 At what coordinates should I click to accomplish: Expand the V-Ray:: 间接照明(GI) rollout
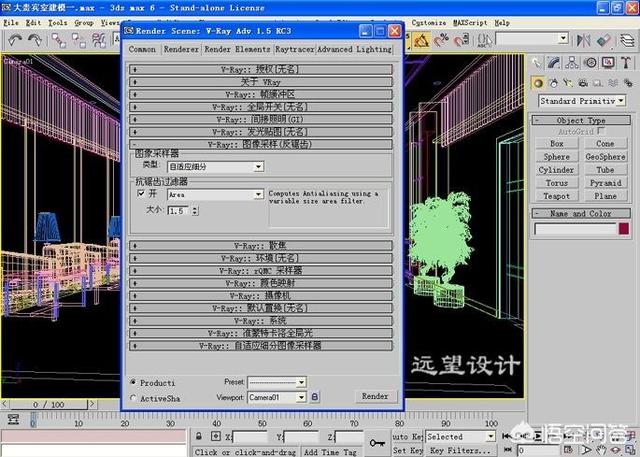pyautogui.click(x=261, y=120)
